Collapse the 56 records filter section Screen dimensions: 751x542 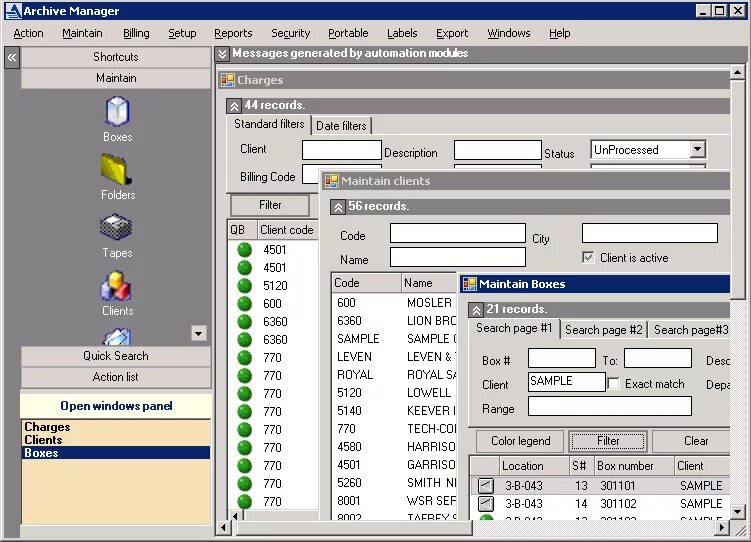(338, 207)
